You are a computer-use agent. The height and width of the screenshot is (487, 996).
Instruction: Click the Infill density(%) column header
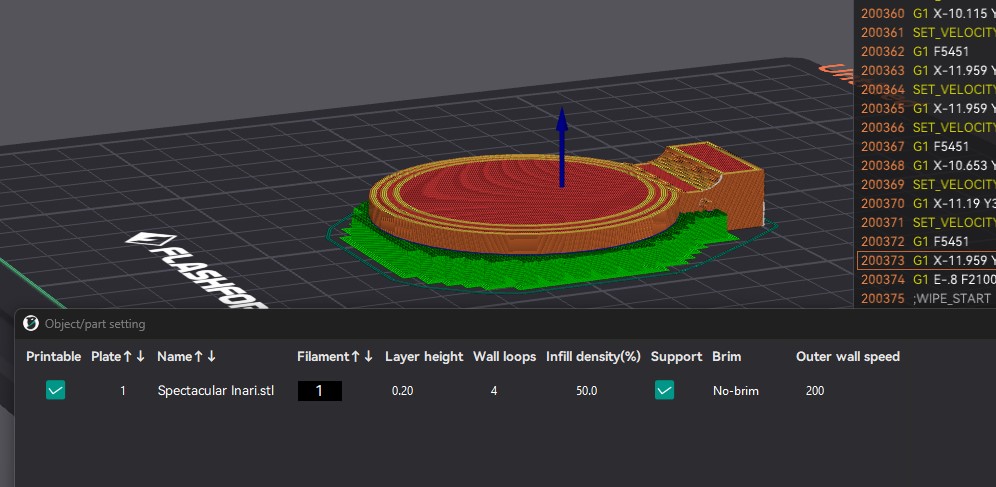click(593, 357)
